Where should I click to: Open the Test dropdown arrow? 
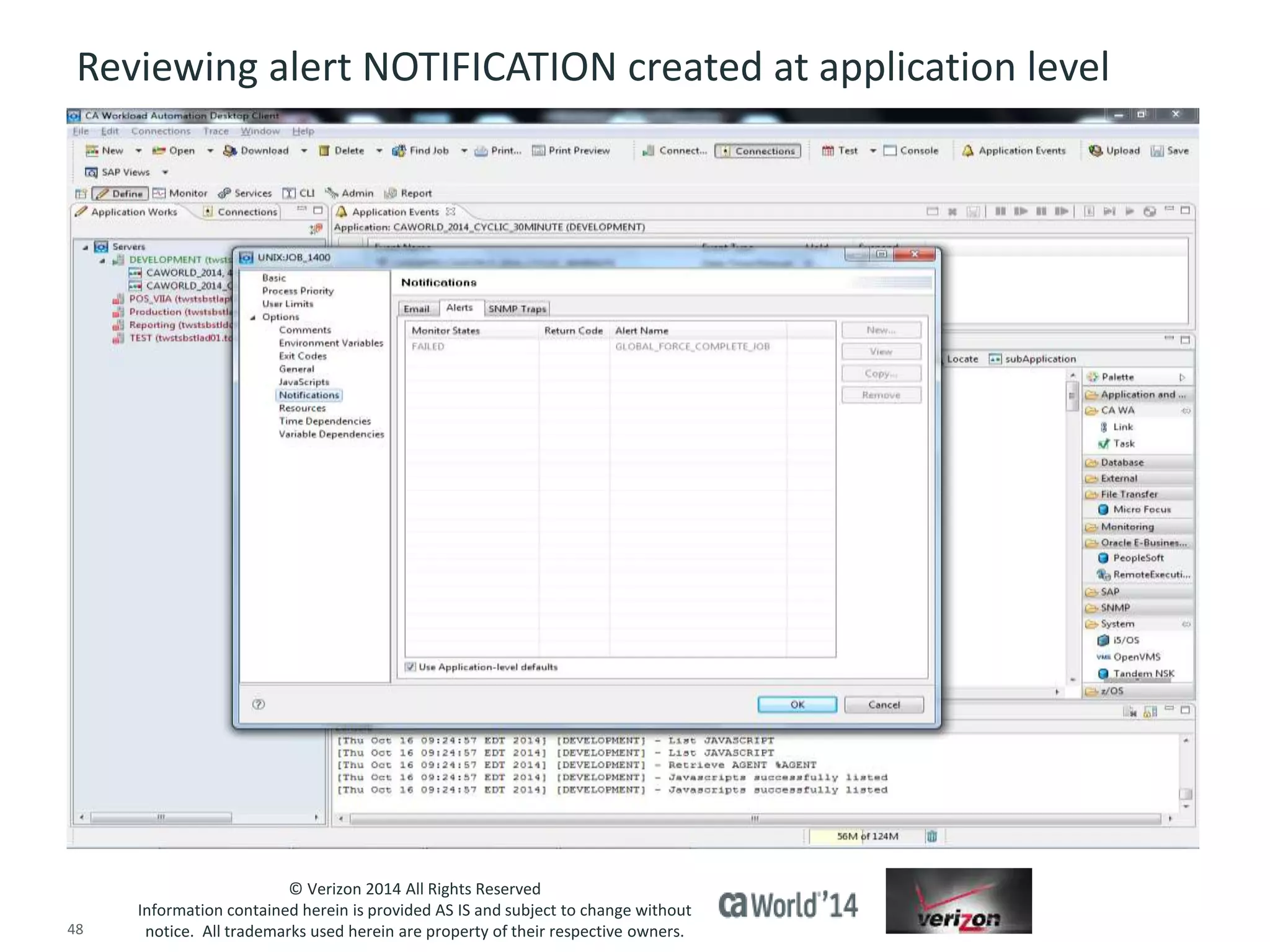(873, 151)
